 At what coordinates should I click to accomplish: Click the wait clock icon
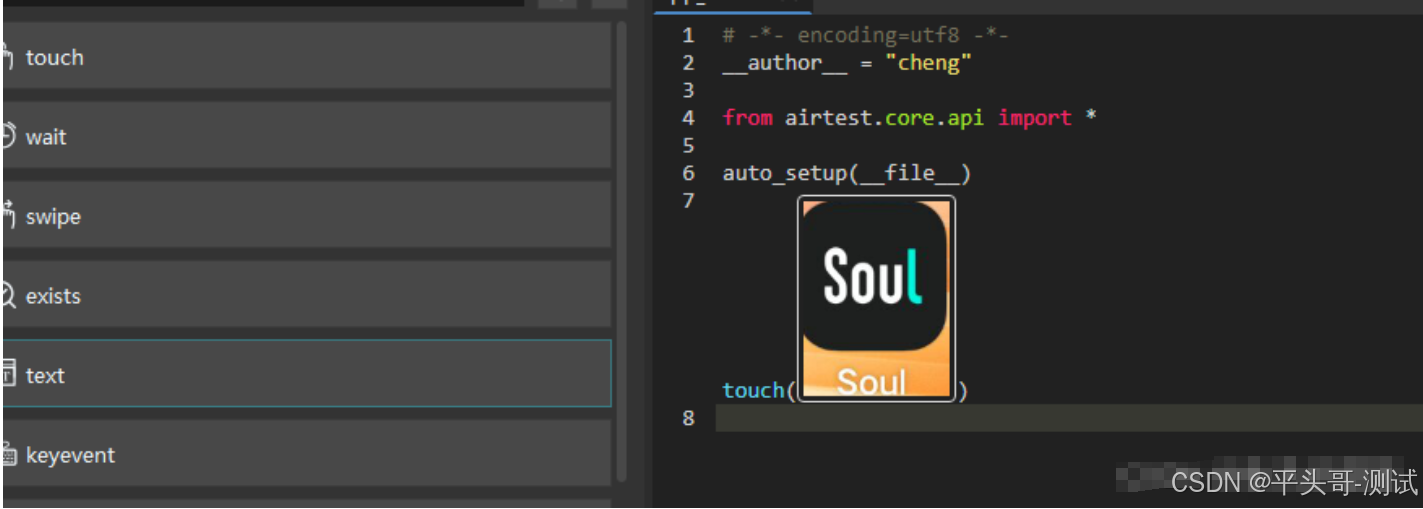8,136
